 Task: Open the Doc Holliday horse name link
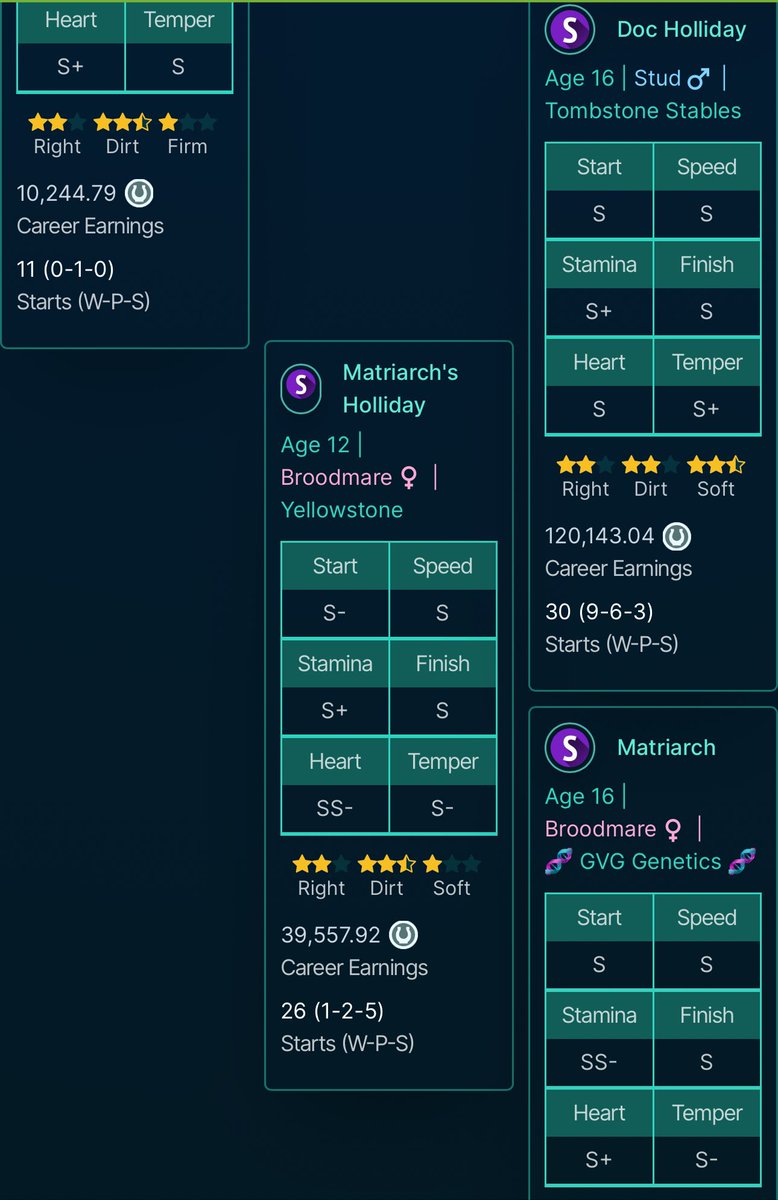coord(681,30)
